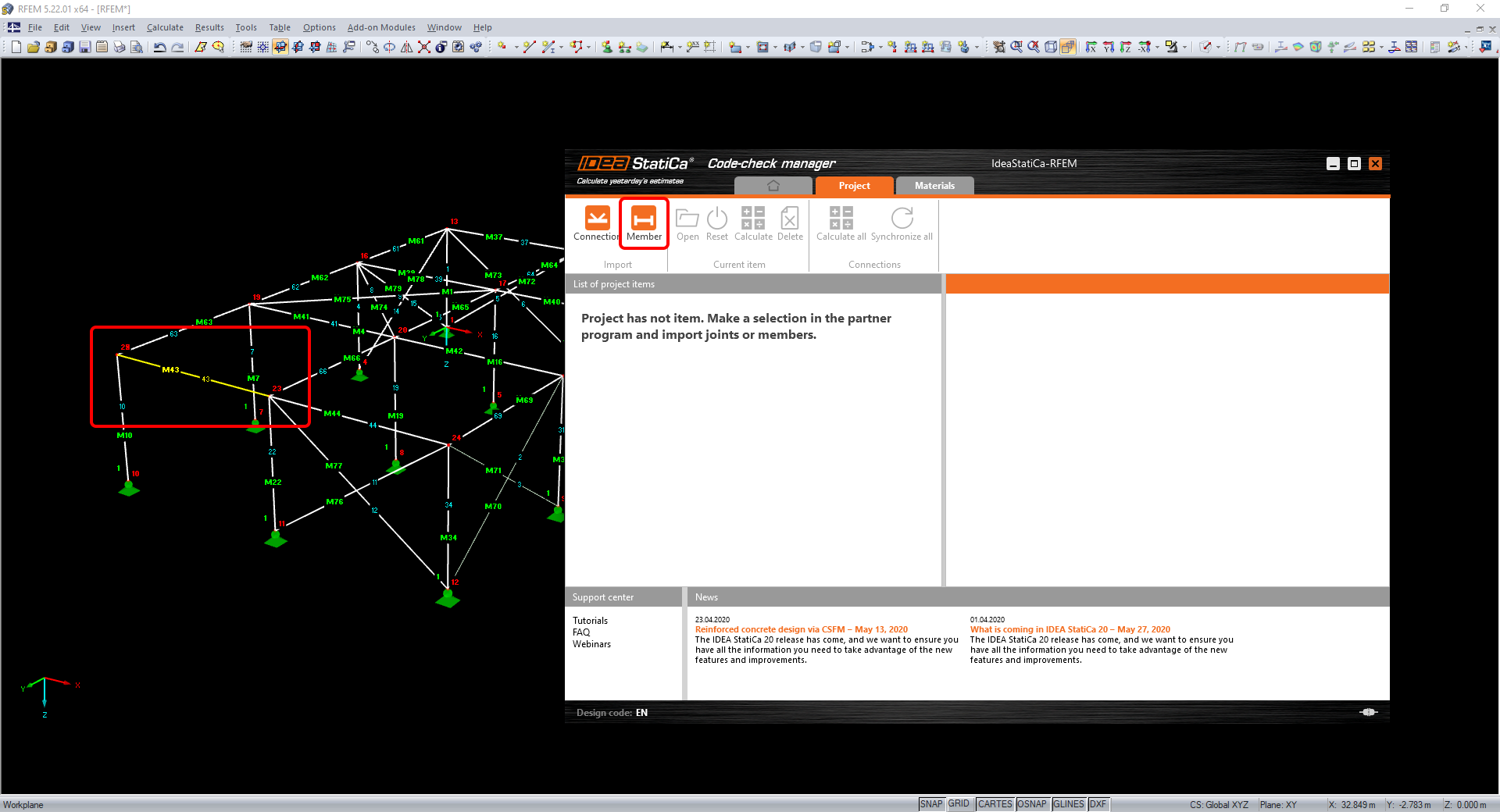
Task: Toggle GRID in the status bar
Action: 959,804
